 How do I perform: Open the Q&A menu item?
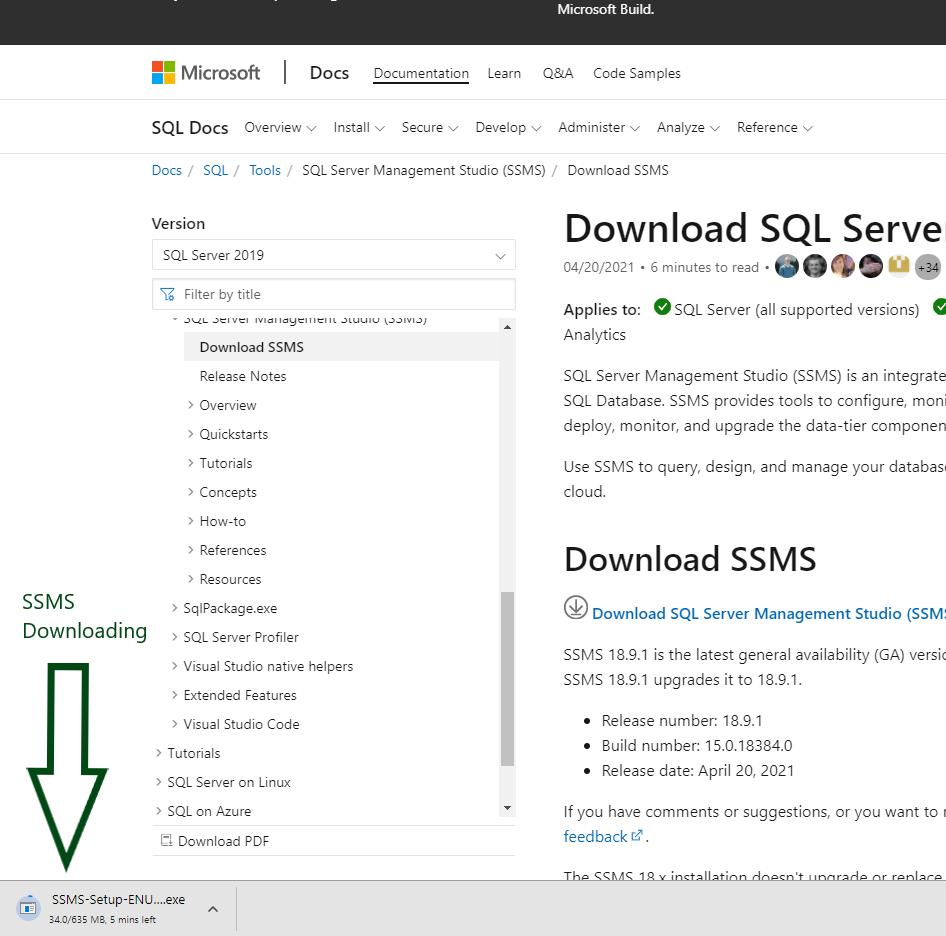(x=557, y=73)
